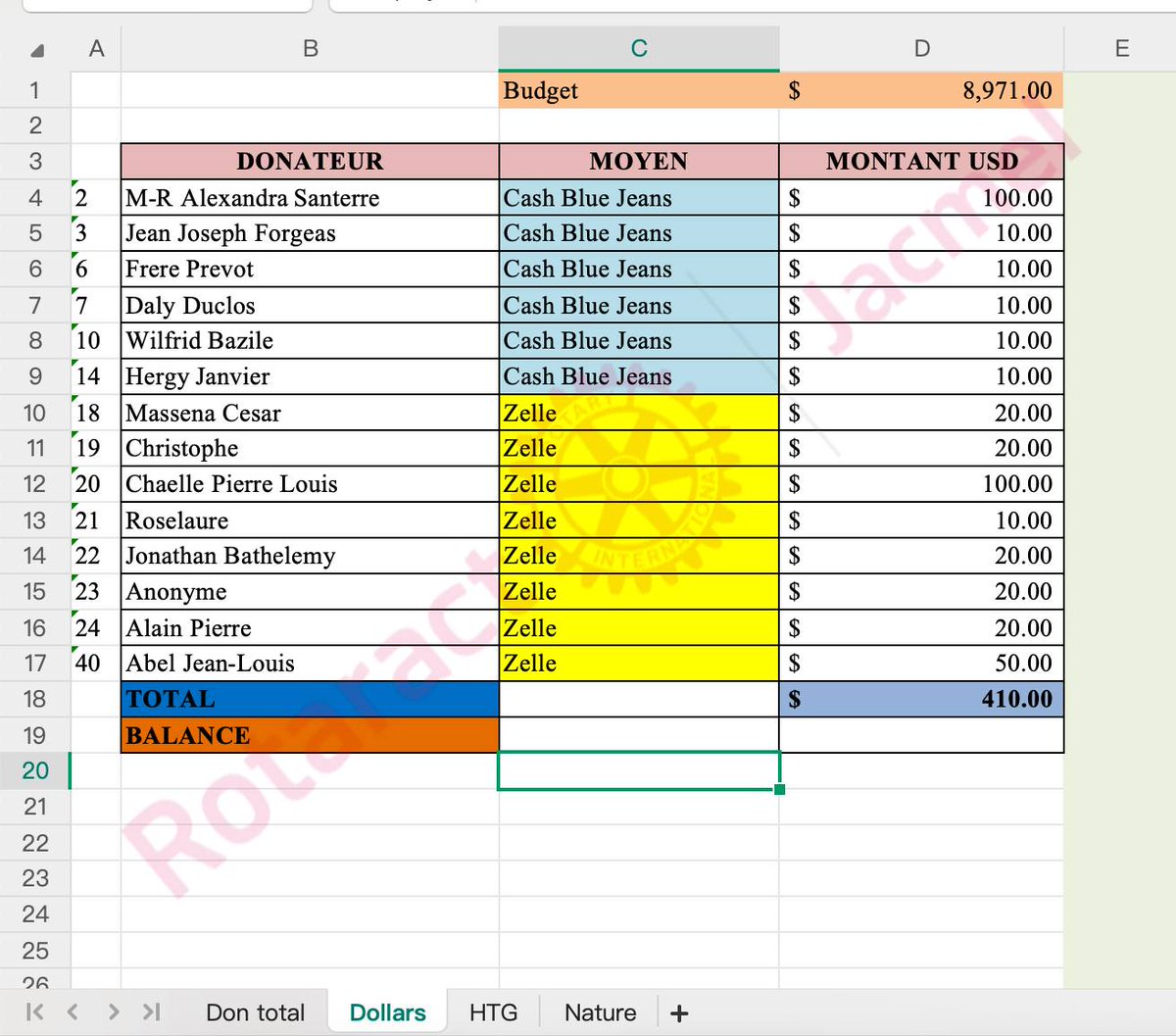Screen dimensions: 1176x1036
Task: Select row 1 header
Action: tap(35, 90)
